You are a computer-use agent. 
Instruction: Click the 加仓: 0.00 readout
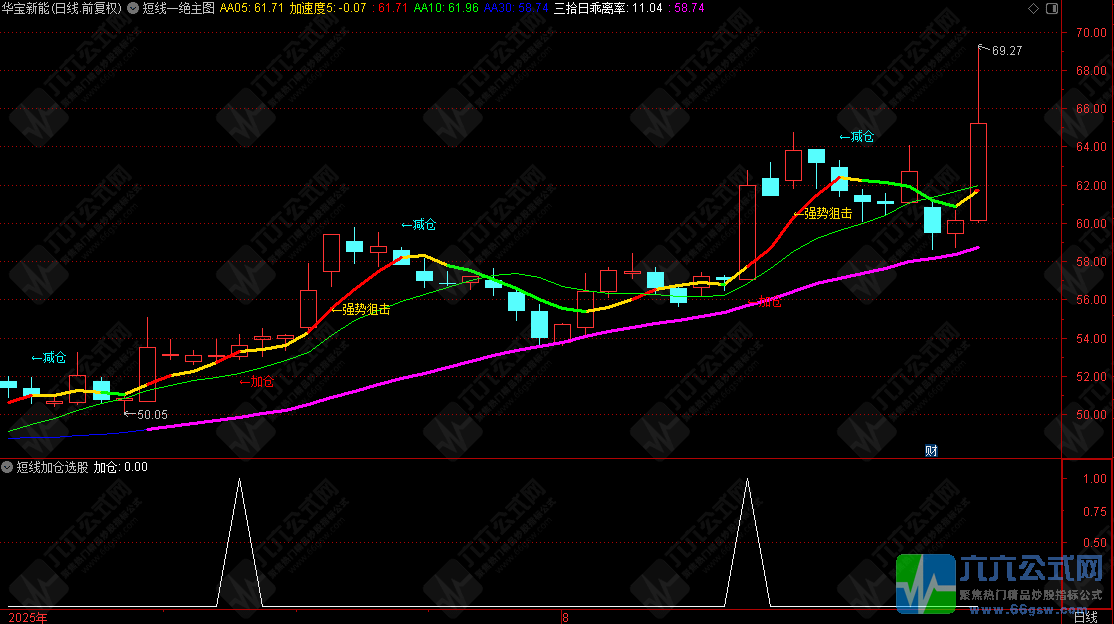click(121, 467)
